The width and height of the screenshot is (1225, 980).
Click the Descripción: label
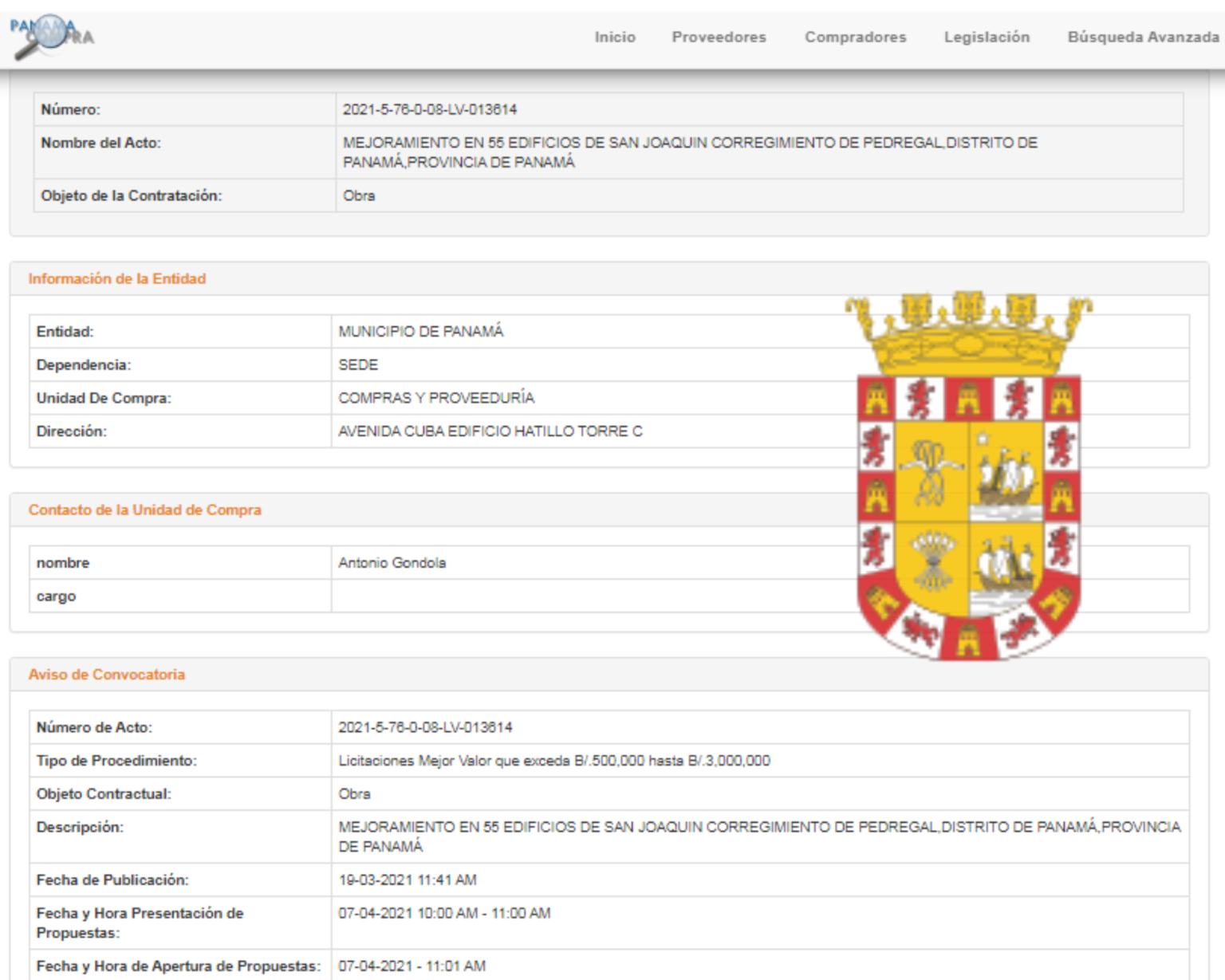(80, 828)
